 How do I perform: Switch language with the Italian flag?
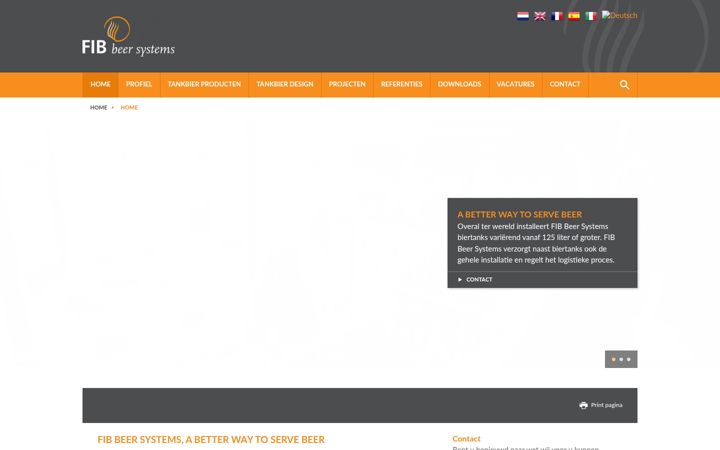591,16
